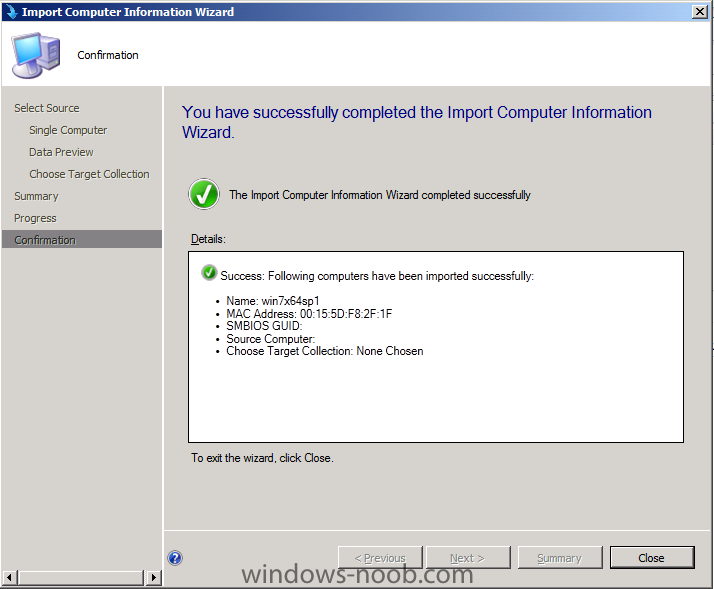Click the 'SMBIOS GUID:' detail line
Image resolution: width=714 pixels, height=589 pixels.
264,326
